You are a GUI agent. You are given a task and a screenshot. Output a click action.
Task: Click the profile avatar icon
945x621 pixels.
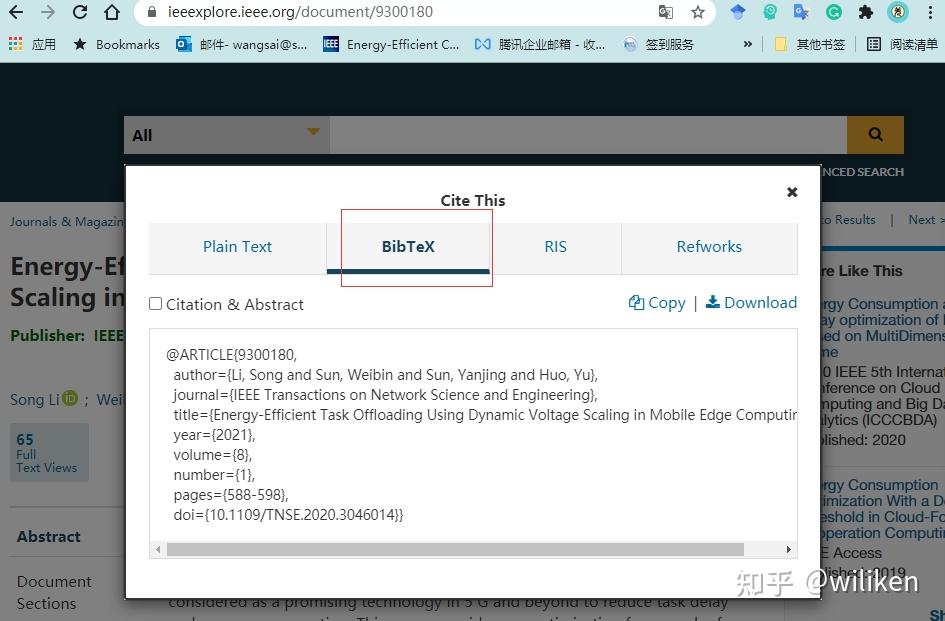897,12
